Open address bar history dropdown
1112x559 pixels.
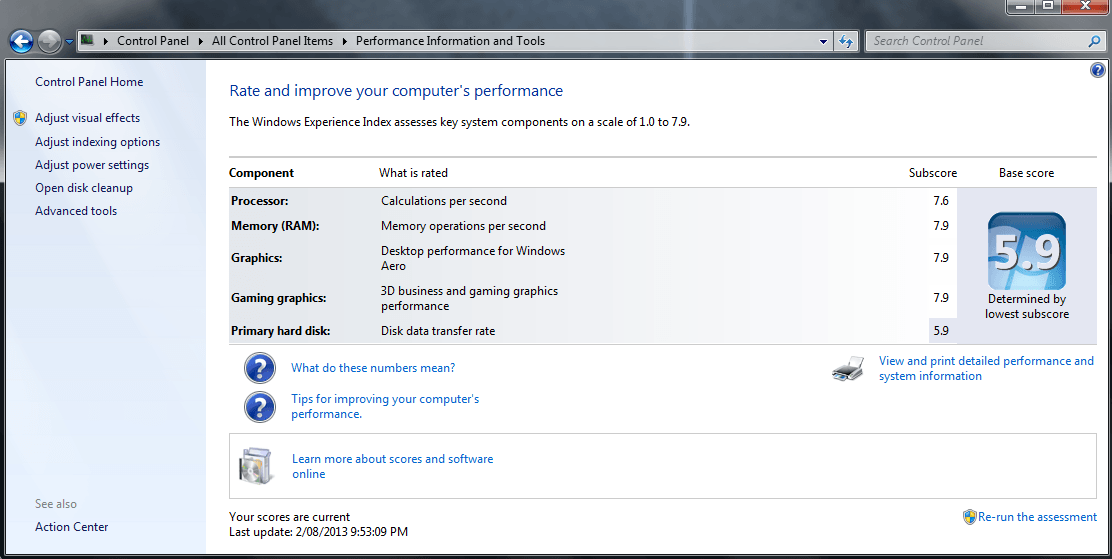point(823,41)
